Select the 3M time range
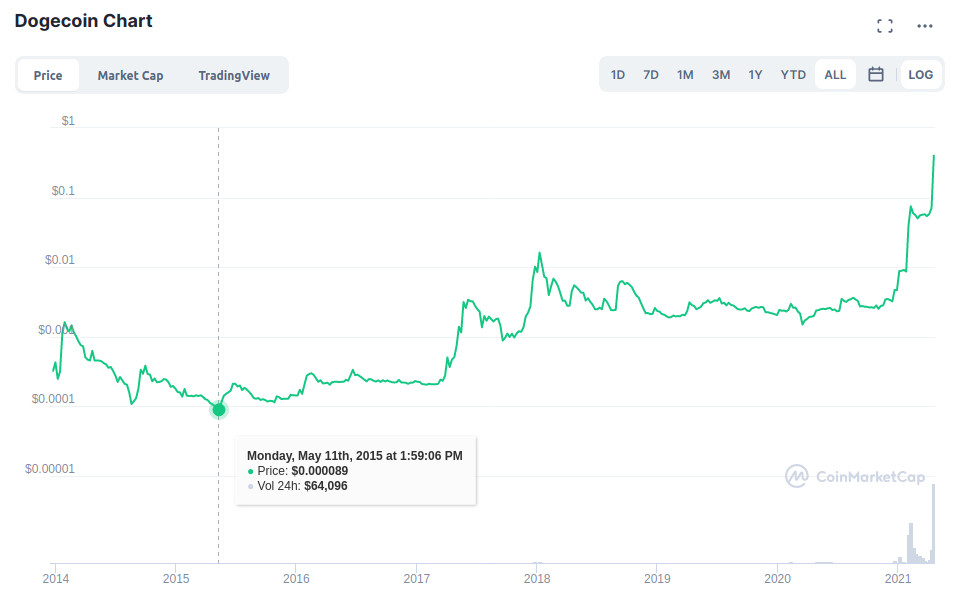This screenshot has width=963, height=598. point(721,75)
